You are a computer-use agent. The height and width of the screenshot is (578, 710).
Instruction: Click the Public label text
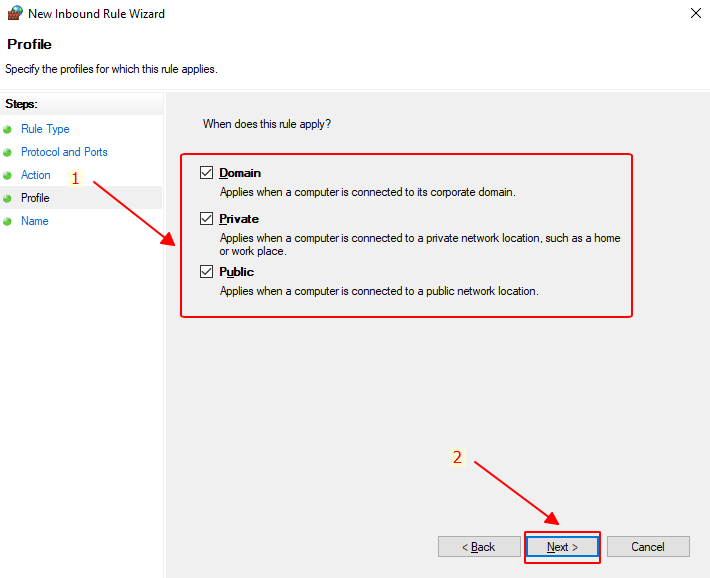(x=236, y=272)
